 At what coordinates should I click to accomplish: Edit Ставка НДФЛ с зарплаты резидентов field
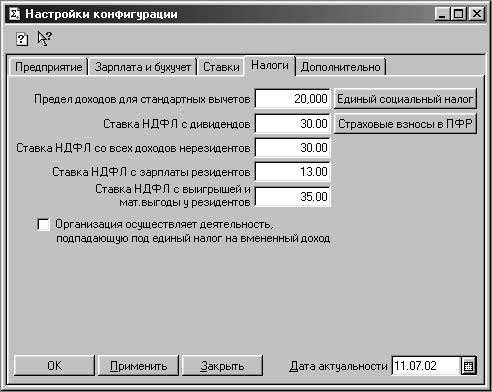292,172
